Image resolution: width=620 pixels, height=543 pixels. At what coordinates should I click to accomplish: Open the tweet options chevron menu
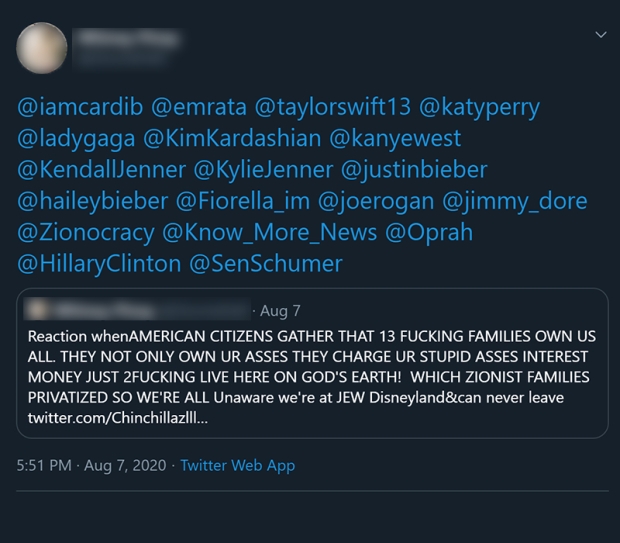(x=600, y=34)
